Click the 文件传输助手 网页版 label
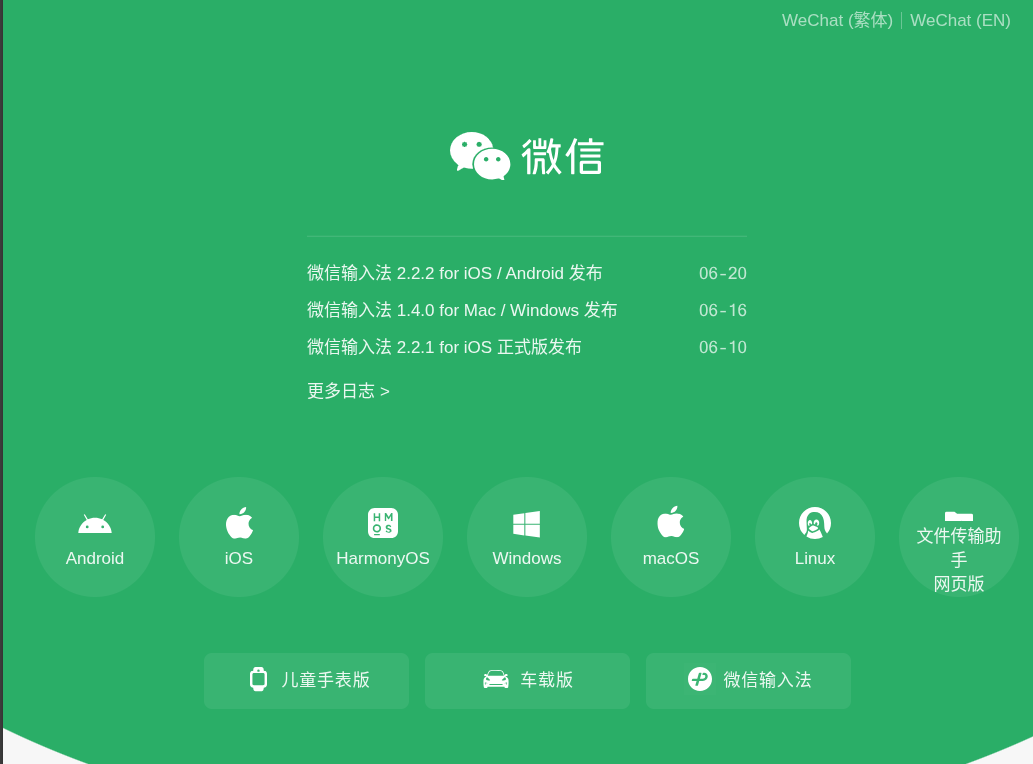Image resolution: width=1033 pixels, height=764 pixels. click(x=959, y=560)
